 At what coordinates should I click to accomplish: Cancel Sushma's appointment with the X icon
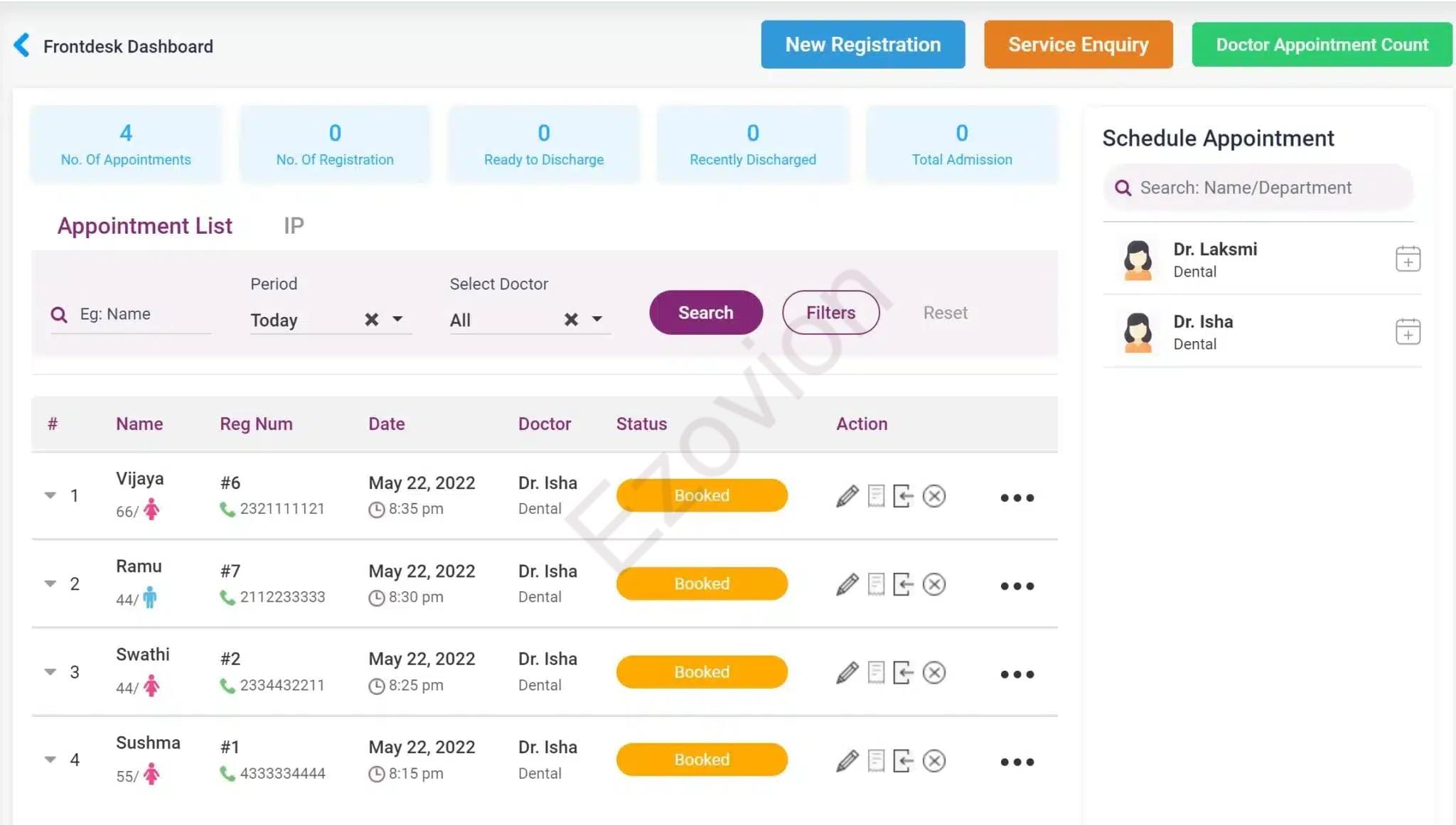click(x=933, y=761)
